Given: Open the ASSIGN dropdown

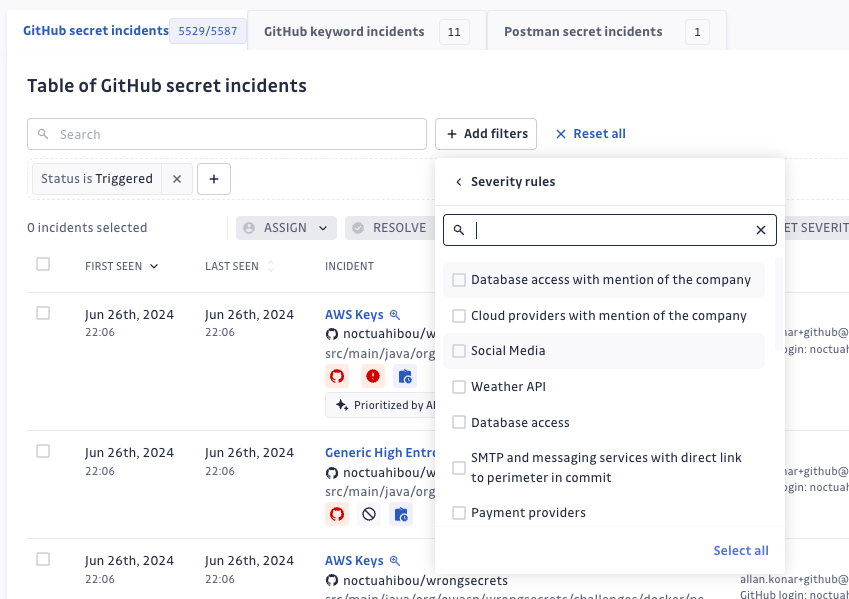Looking at the screenshot, I should click(286, 227).
